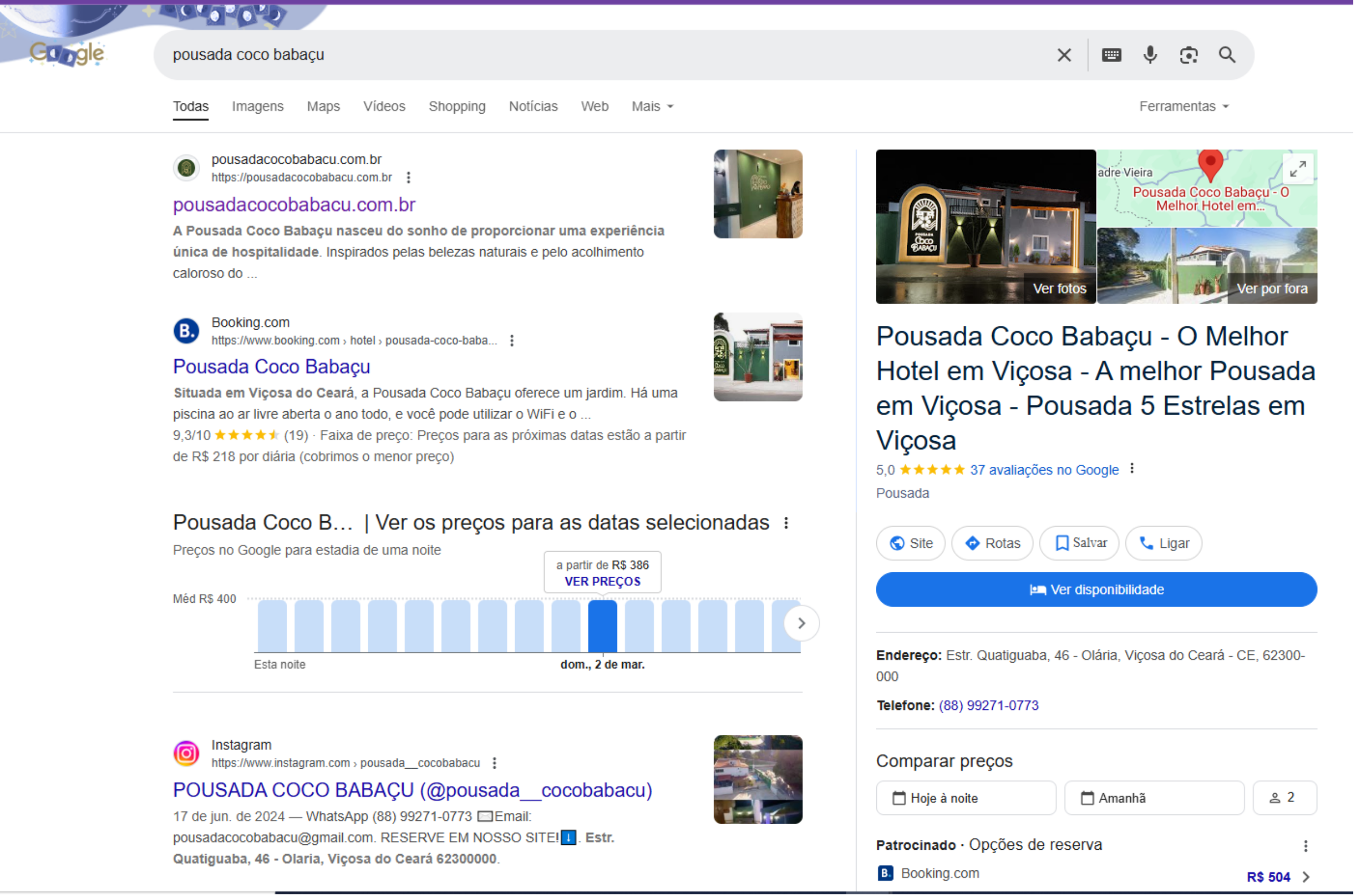
Task: Click the Salvar bookmark button
Action: click(x=1079, y=543)
